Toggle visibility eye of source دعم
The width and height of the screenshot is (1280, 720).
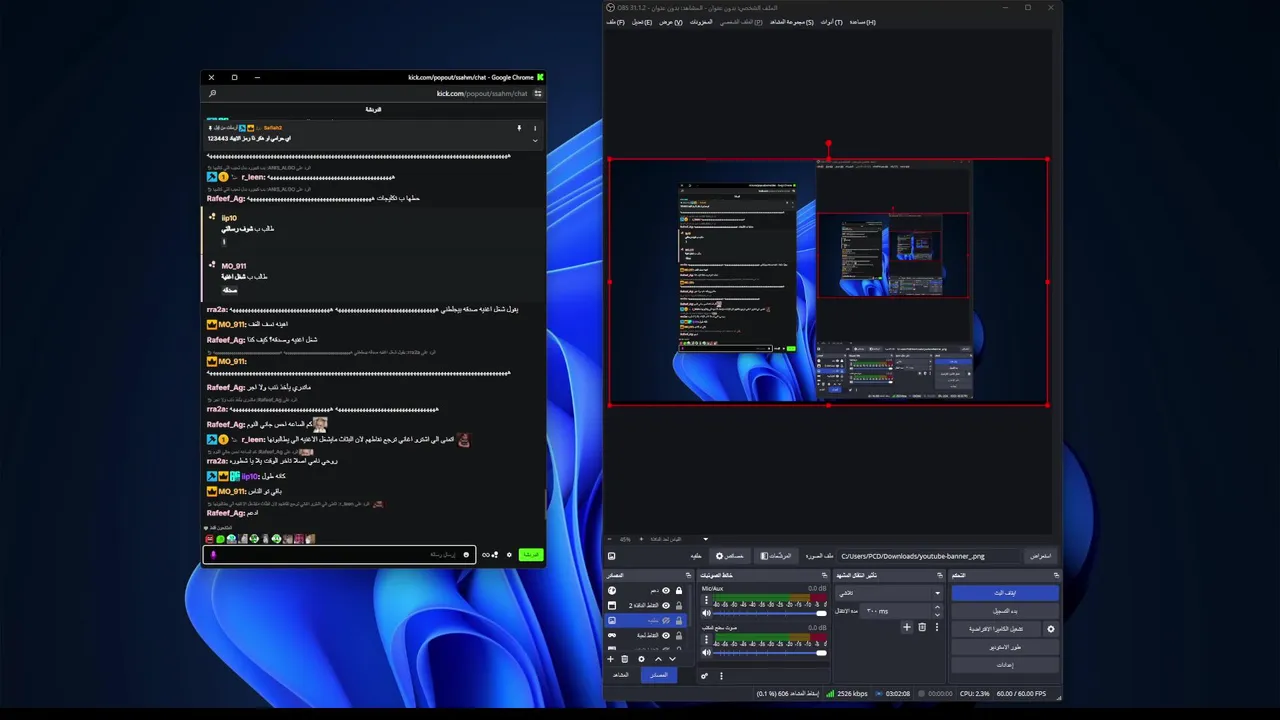(x=666, y=590)
